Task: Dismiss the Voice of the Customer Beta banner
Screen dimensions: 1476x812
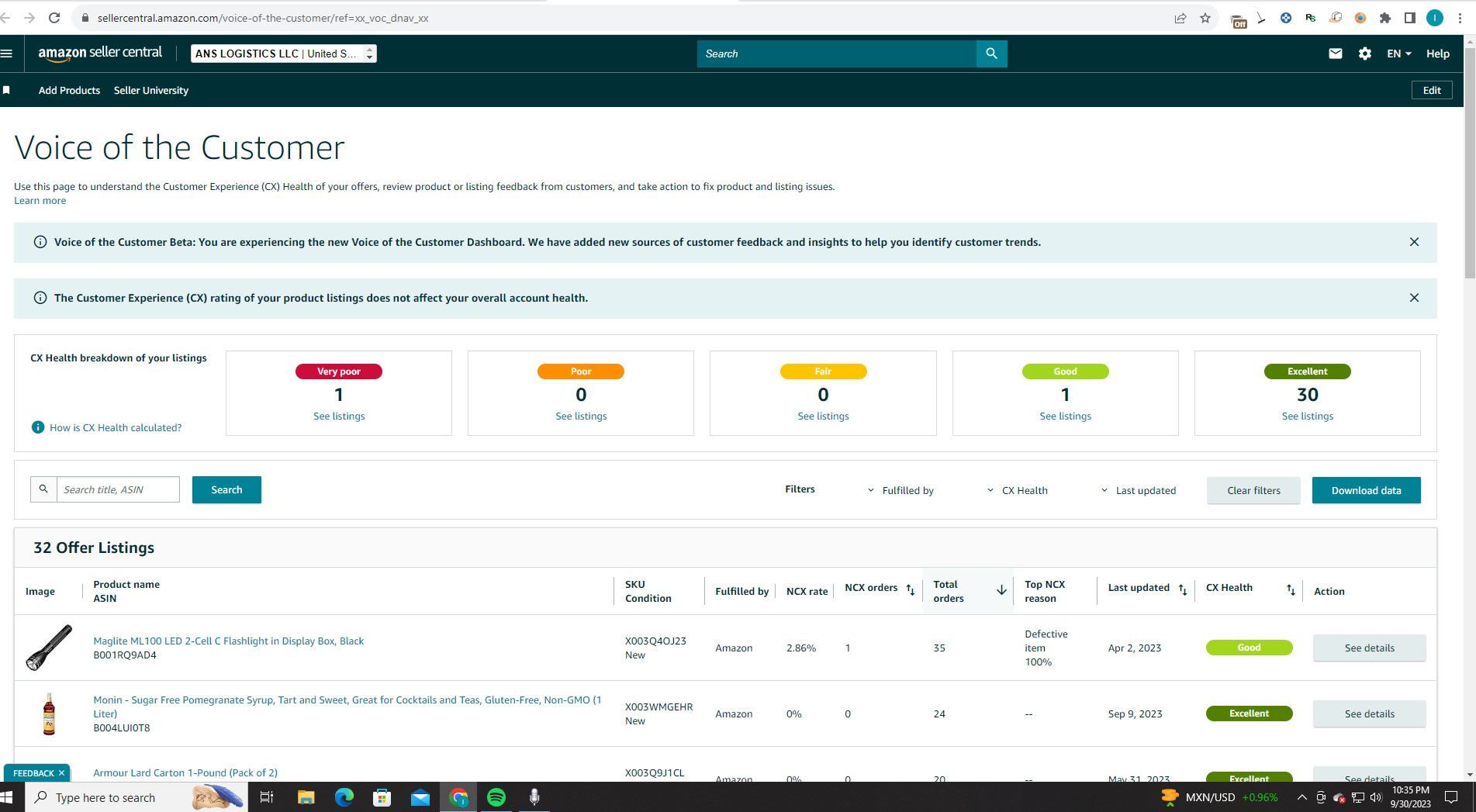Action: click(x=1414, y=242)
